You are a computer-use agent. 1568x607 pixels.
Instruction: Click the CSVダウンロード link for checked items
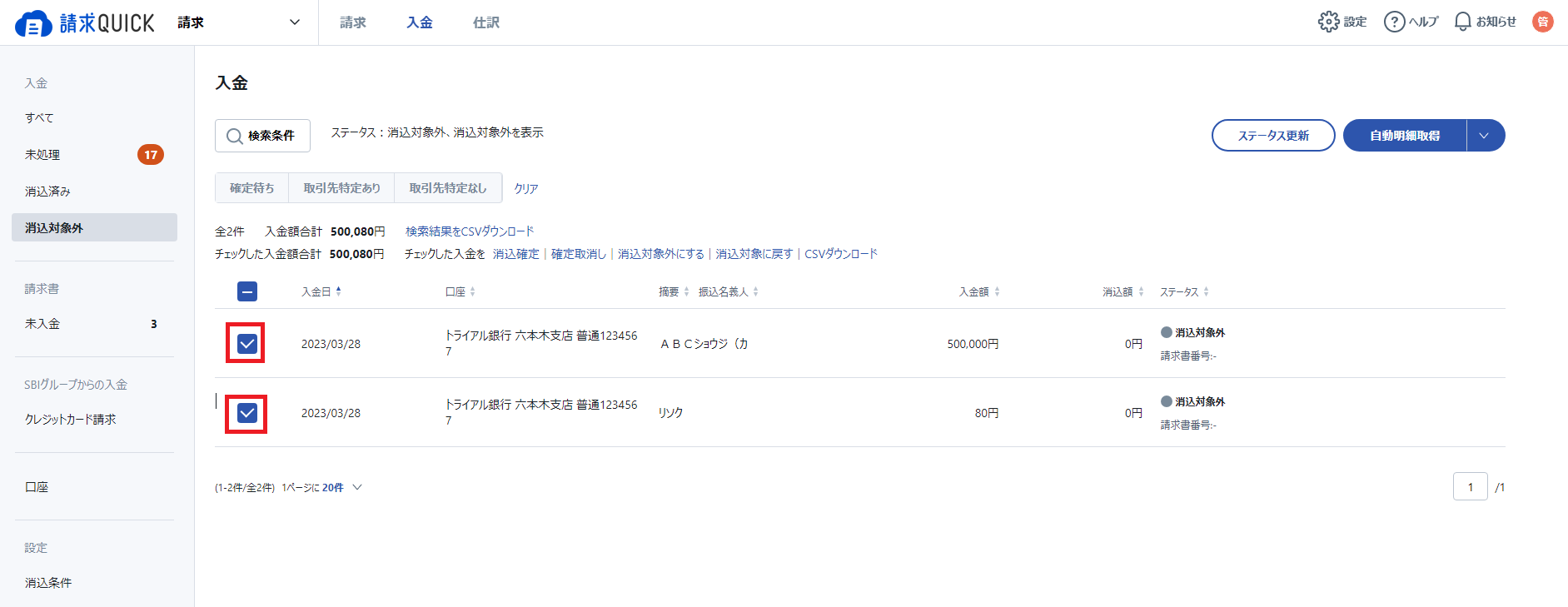click(x=841, y=254)
